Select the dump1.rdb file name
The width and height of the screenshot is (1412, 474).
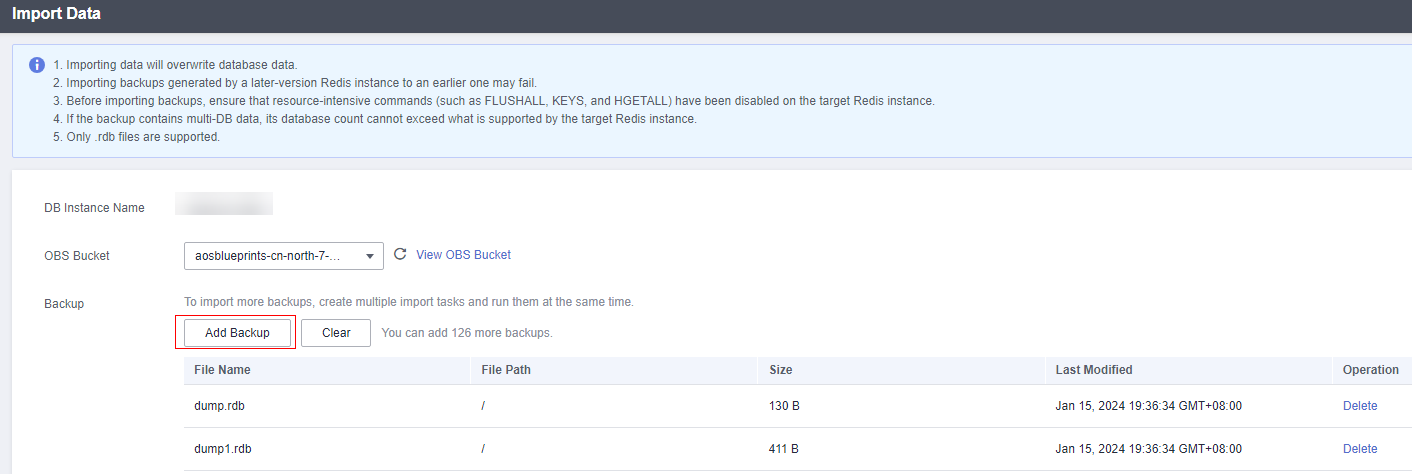click(222, 449)
